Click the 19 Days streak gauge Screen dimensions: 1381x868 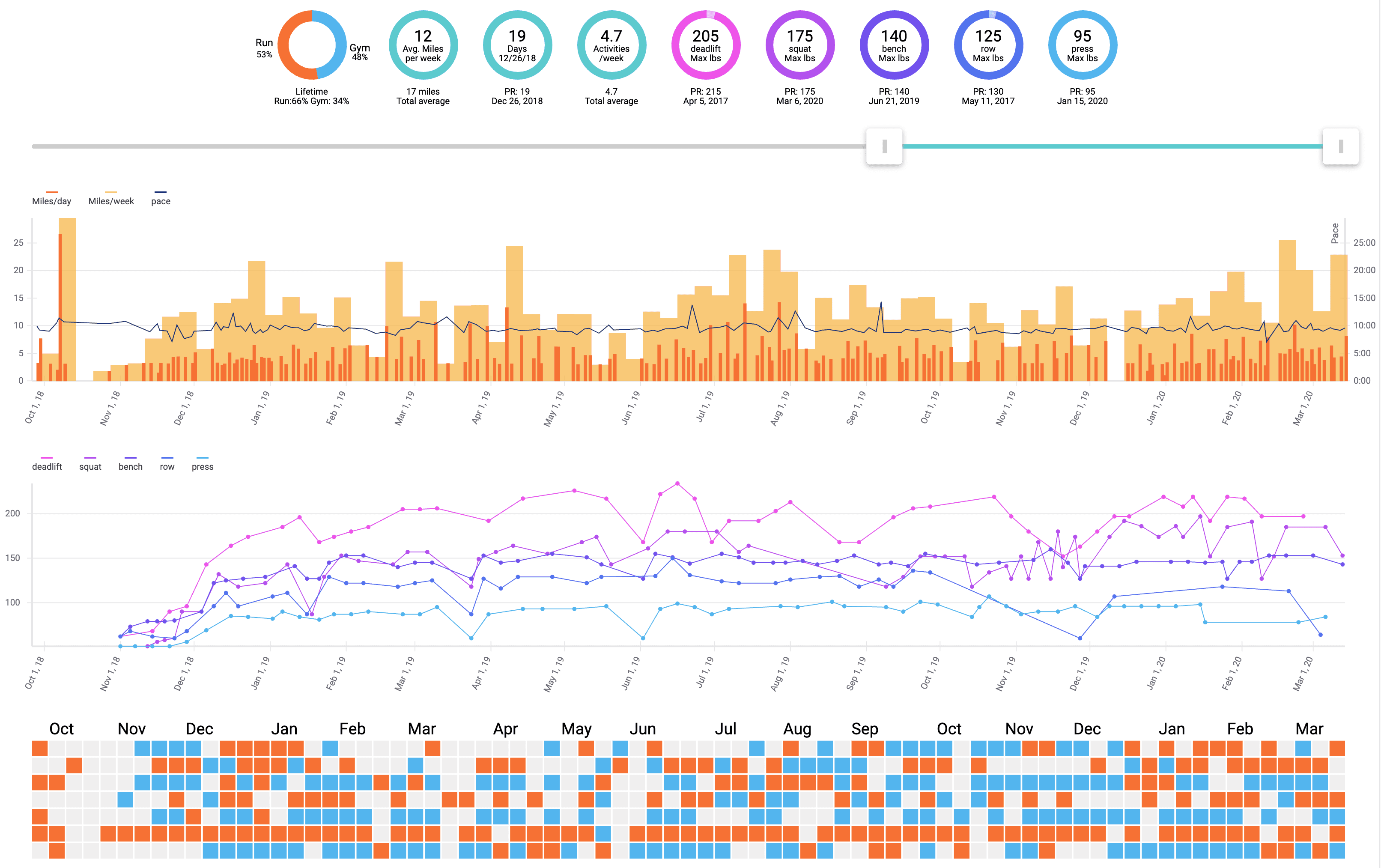click(x=517, y=45)
